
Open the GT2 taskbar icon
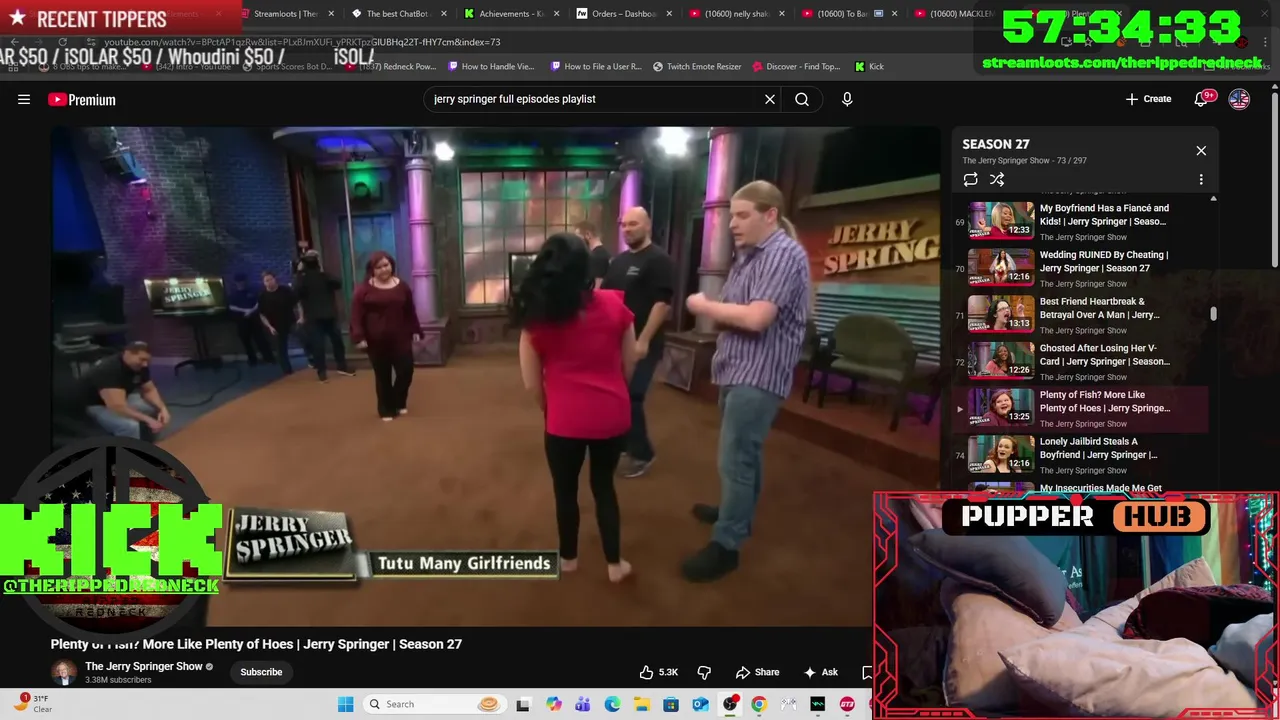coord(847,704)
